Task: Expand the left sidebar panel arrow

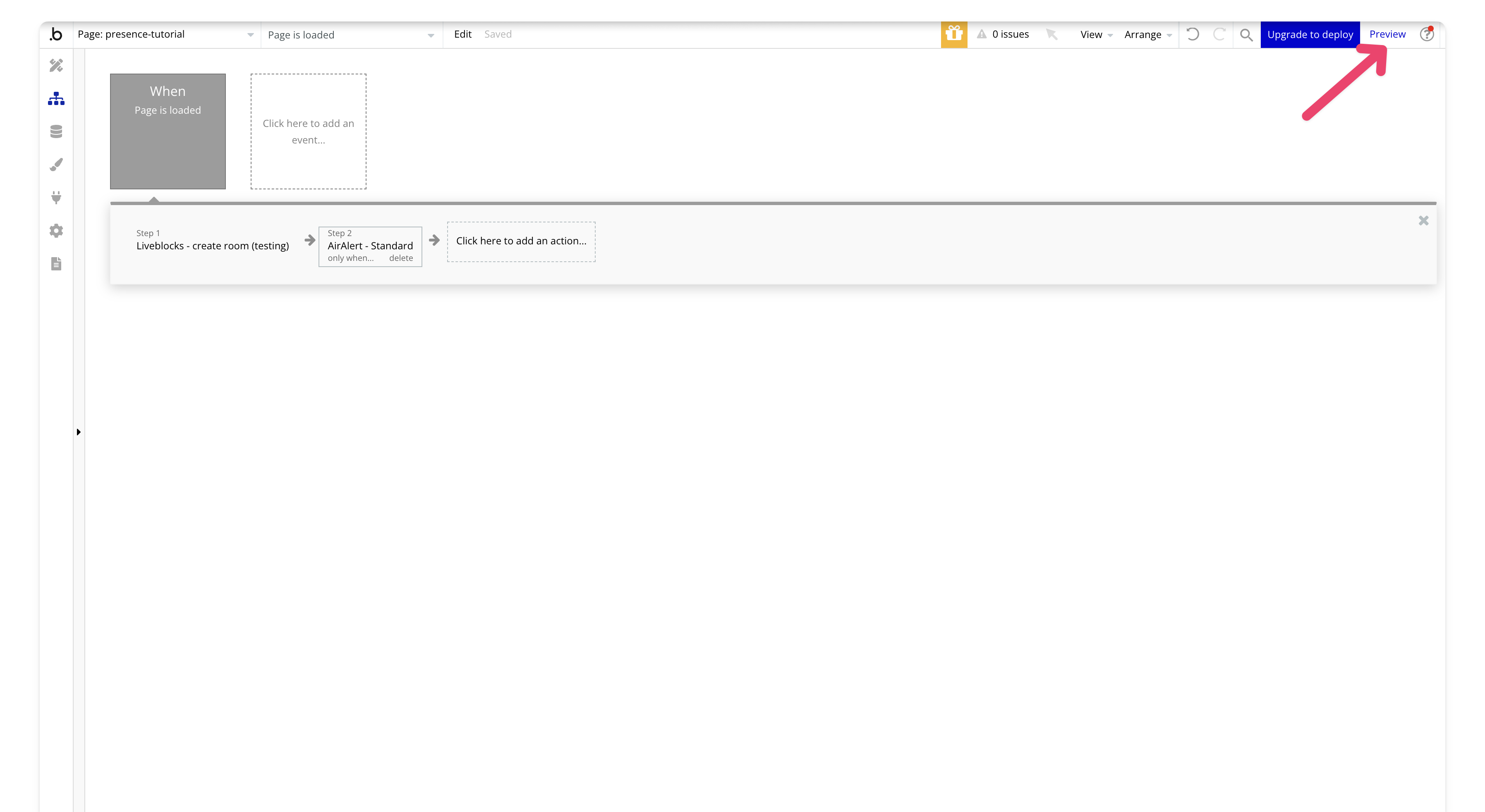Action: coord(79,432)
